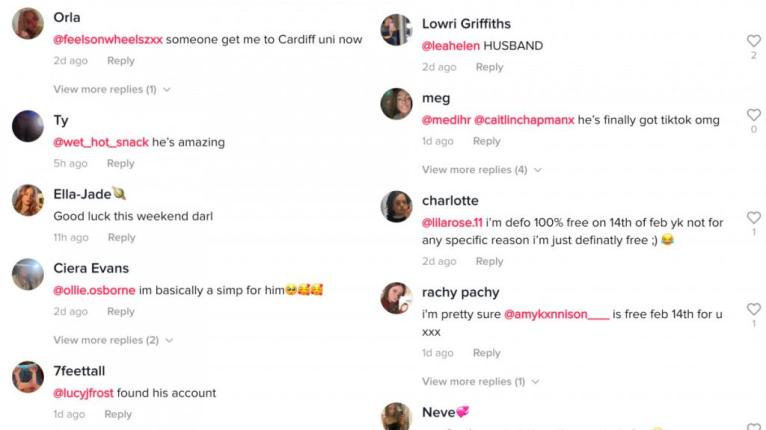Reply to charlotte's comment
Screen dimensions: 766x430
489,261
